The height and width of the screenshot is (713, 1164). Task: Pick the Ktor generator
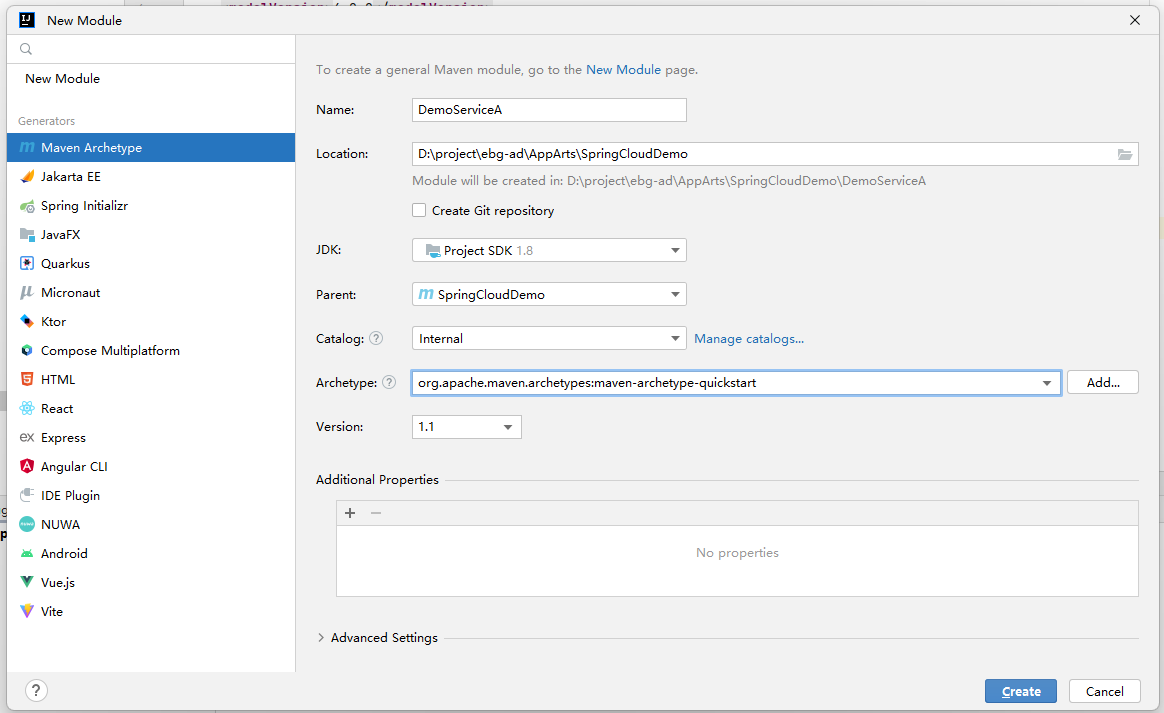(x=53, y=322)
